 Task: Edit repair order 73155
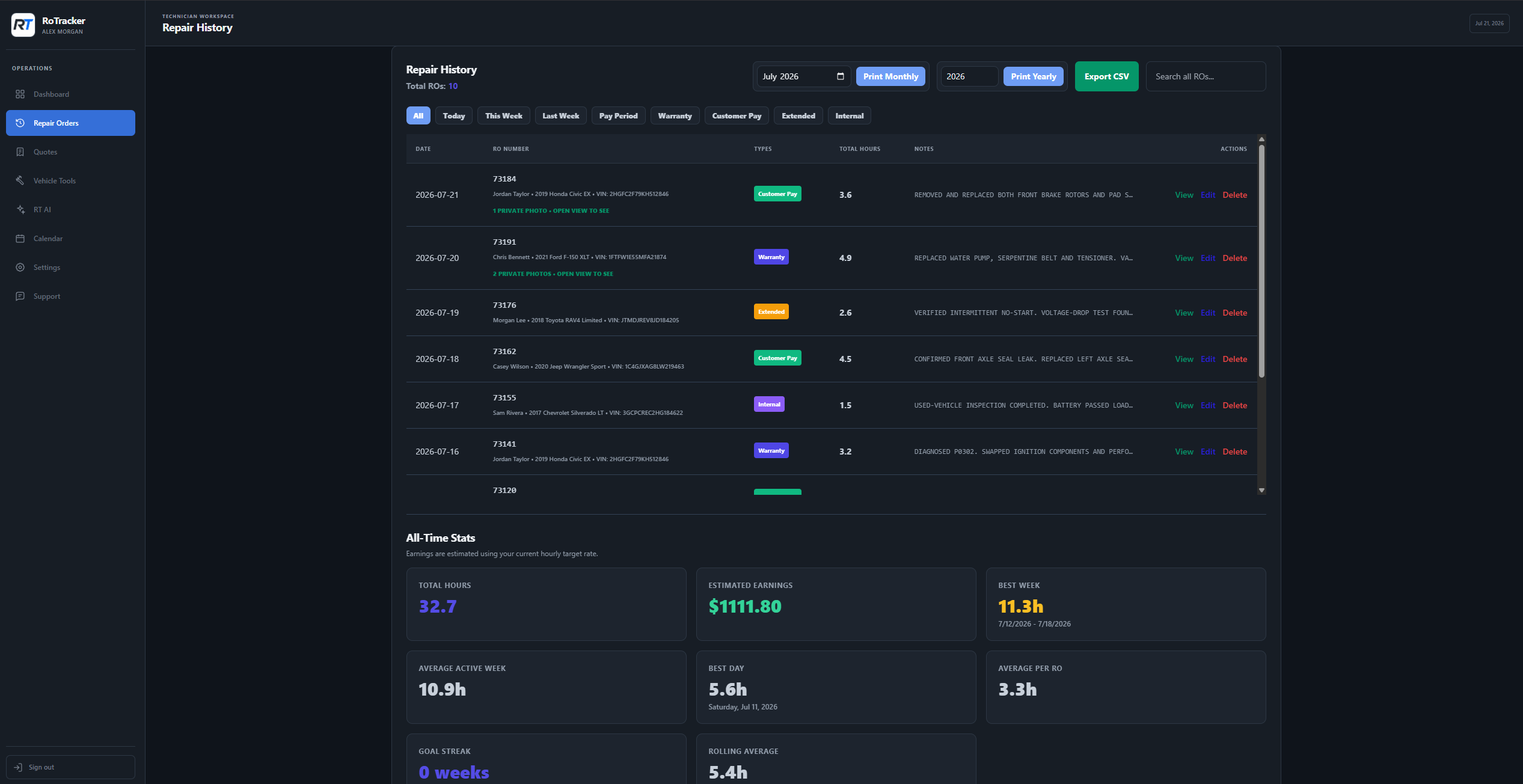1208,405
